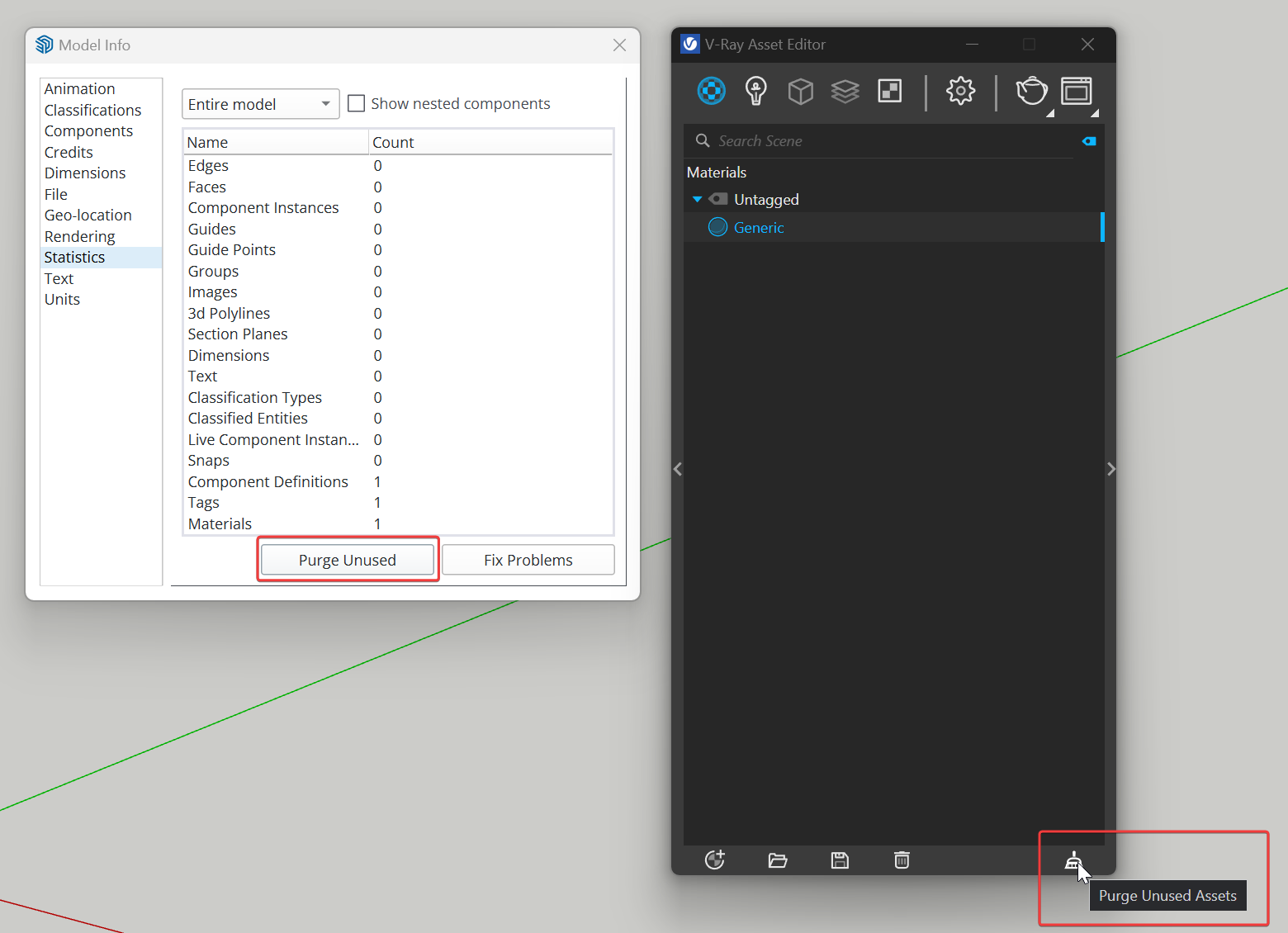Open the Geometry category cube icon
This screenshot has width=1288, height=933.
pos(800,91)
